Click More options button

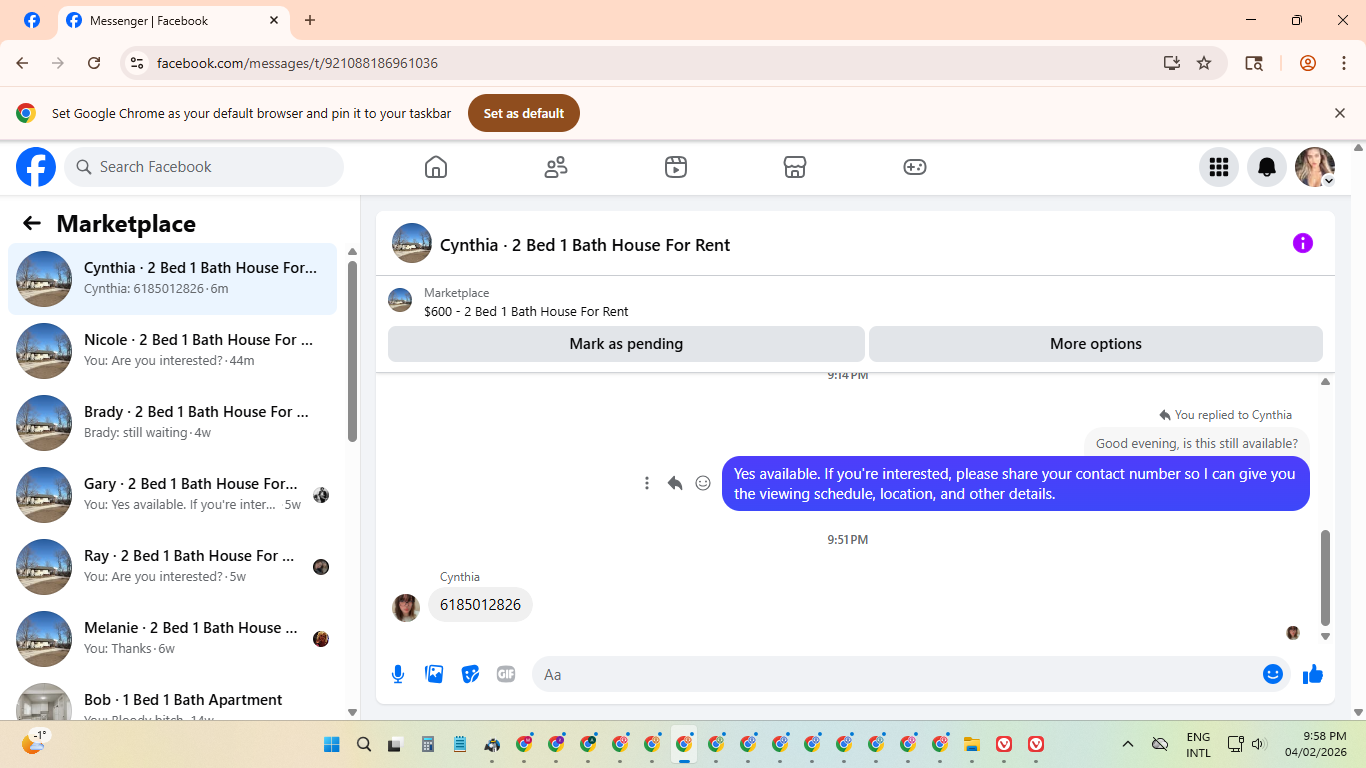1096,344
